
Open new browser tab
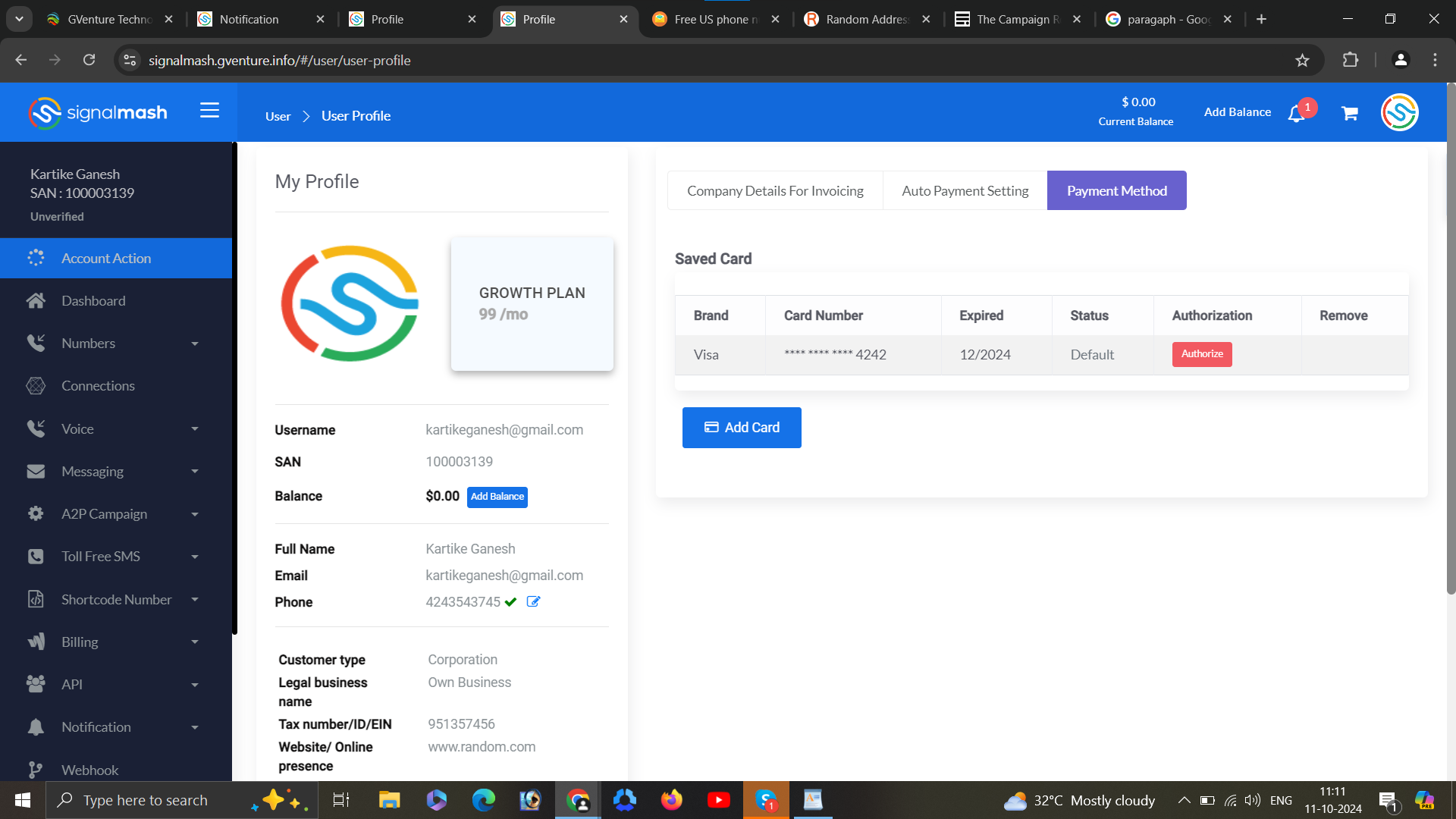1261,19
